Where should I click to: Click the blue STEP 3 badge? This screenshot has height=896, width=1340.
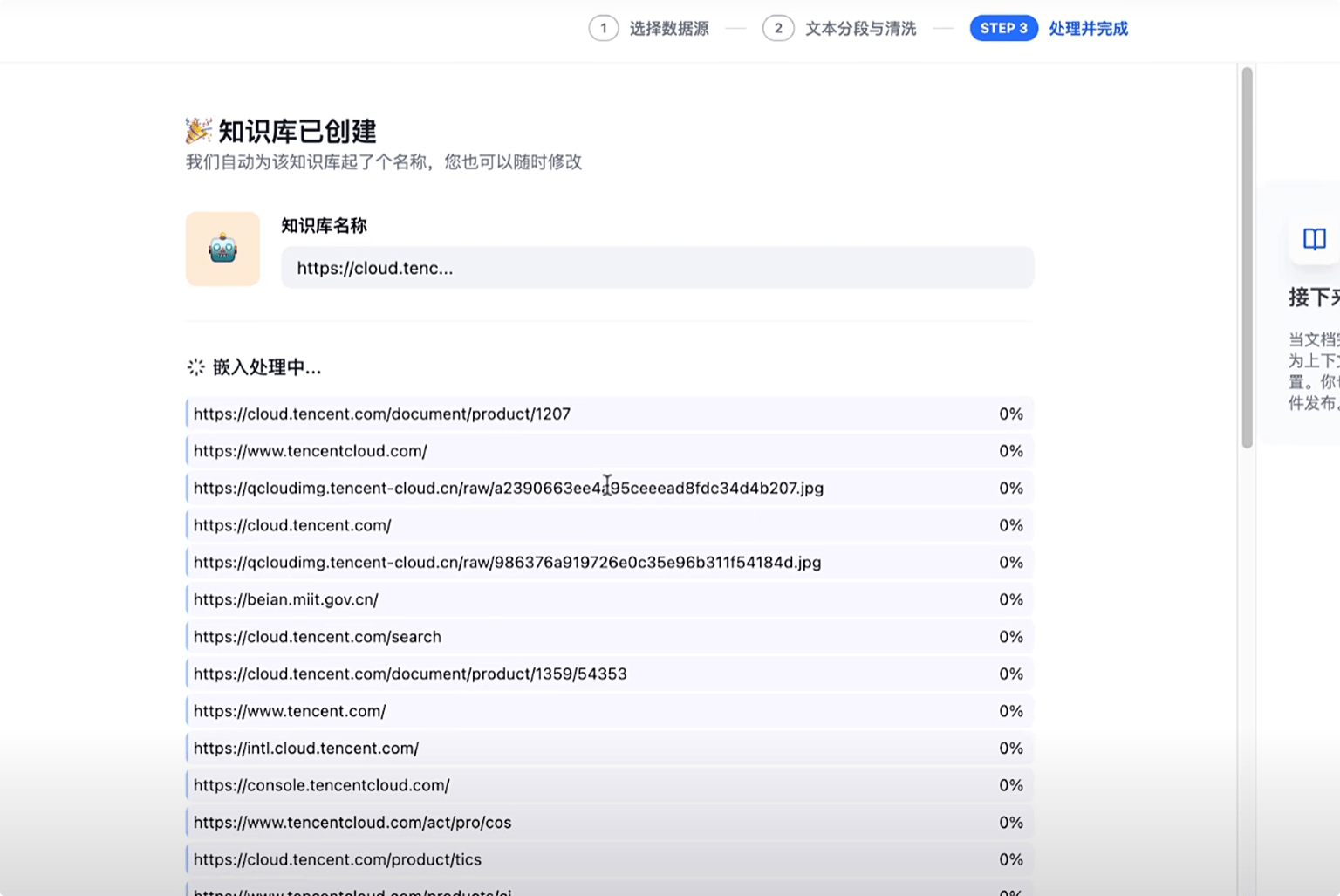1003,28
